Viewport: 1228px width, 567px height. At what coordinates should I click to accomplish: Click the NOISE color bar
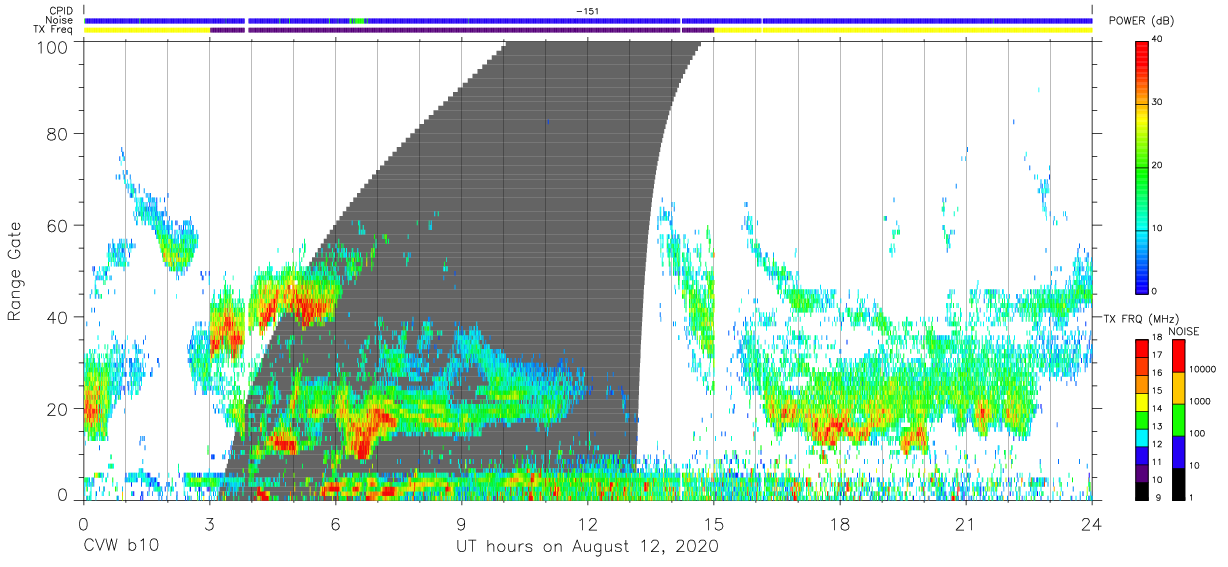click(1177, 419)
